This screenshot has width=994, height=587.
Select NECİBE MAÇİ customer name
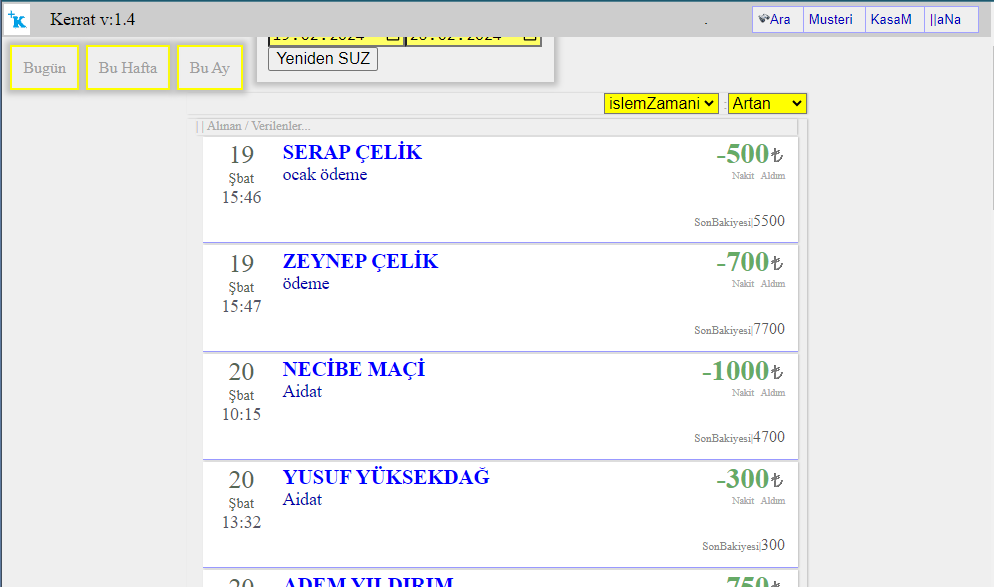[x=354, y=370]
